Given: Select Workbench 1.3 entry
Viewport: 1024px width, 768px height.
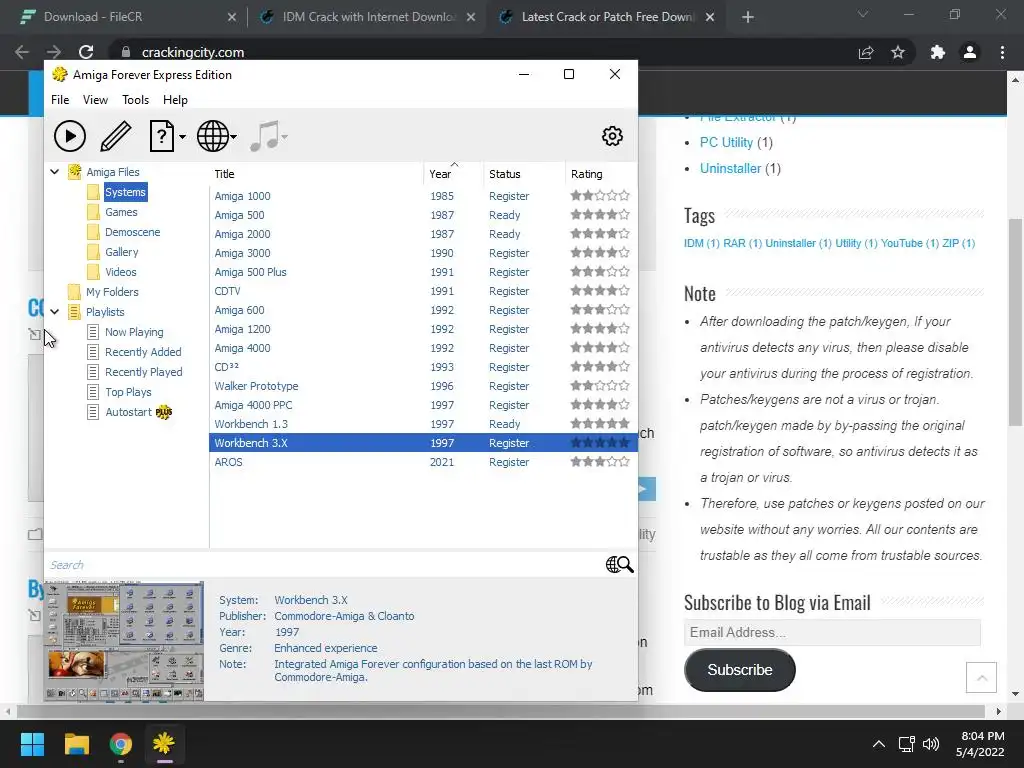Looking at the screenshot, I should 423,424.
